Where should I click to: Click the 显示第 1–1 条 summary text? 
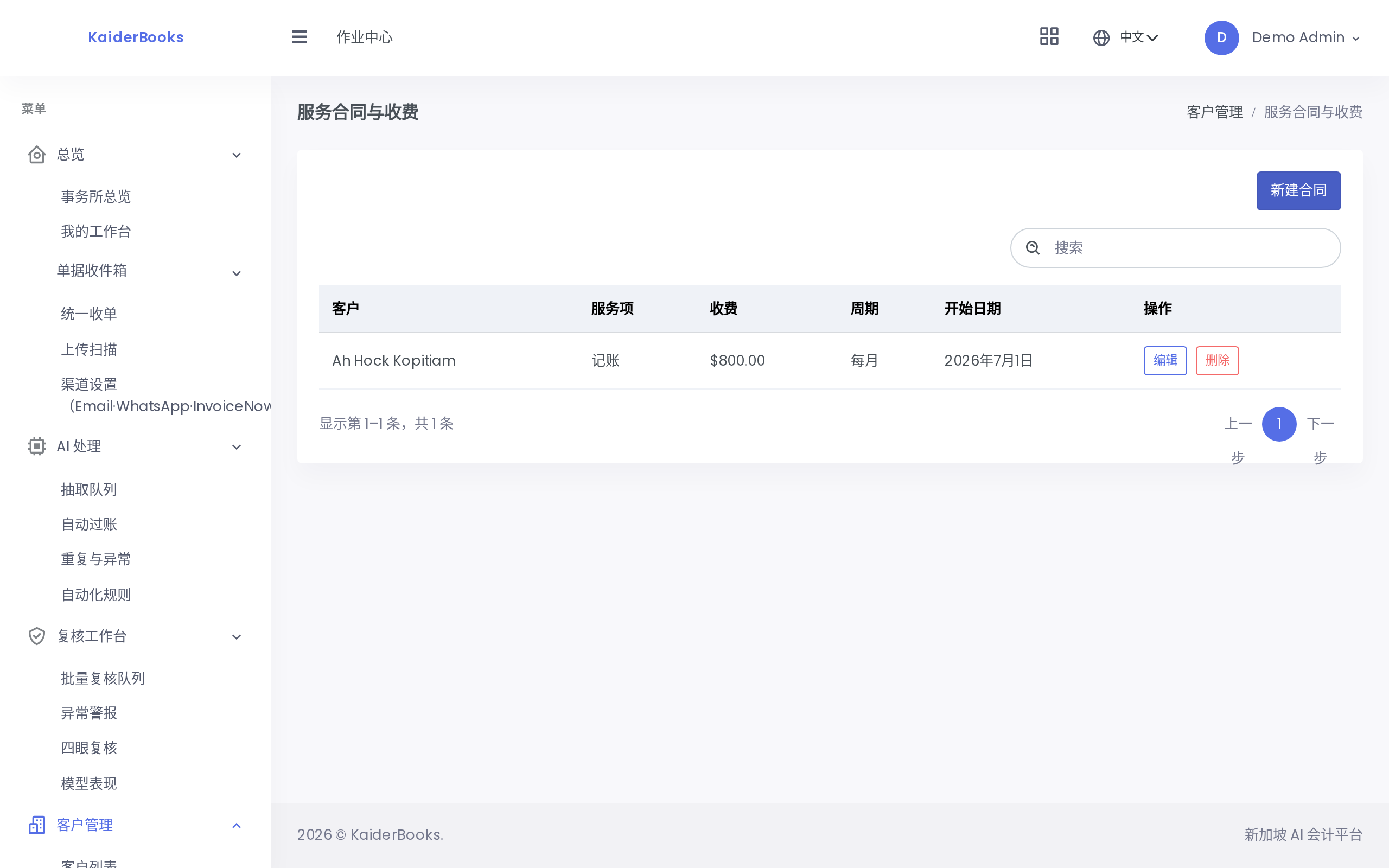[x=386, y=424]
